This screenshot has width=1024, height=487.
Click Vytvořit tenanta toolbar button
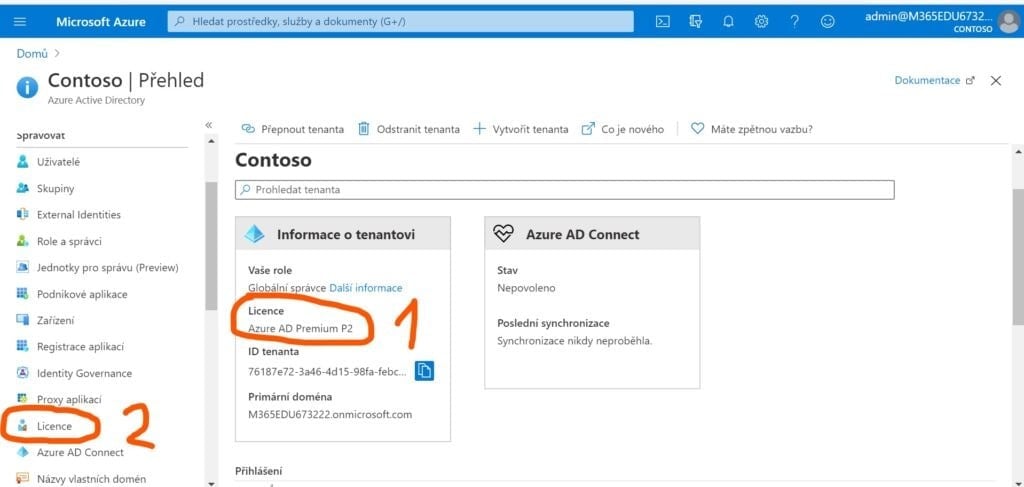(x=520, y=129)
